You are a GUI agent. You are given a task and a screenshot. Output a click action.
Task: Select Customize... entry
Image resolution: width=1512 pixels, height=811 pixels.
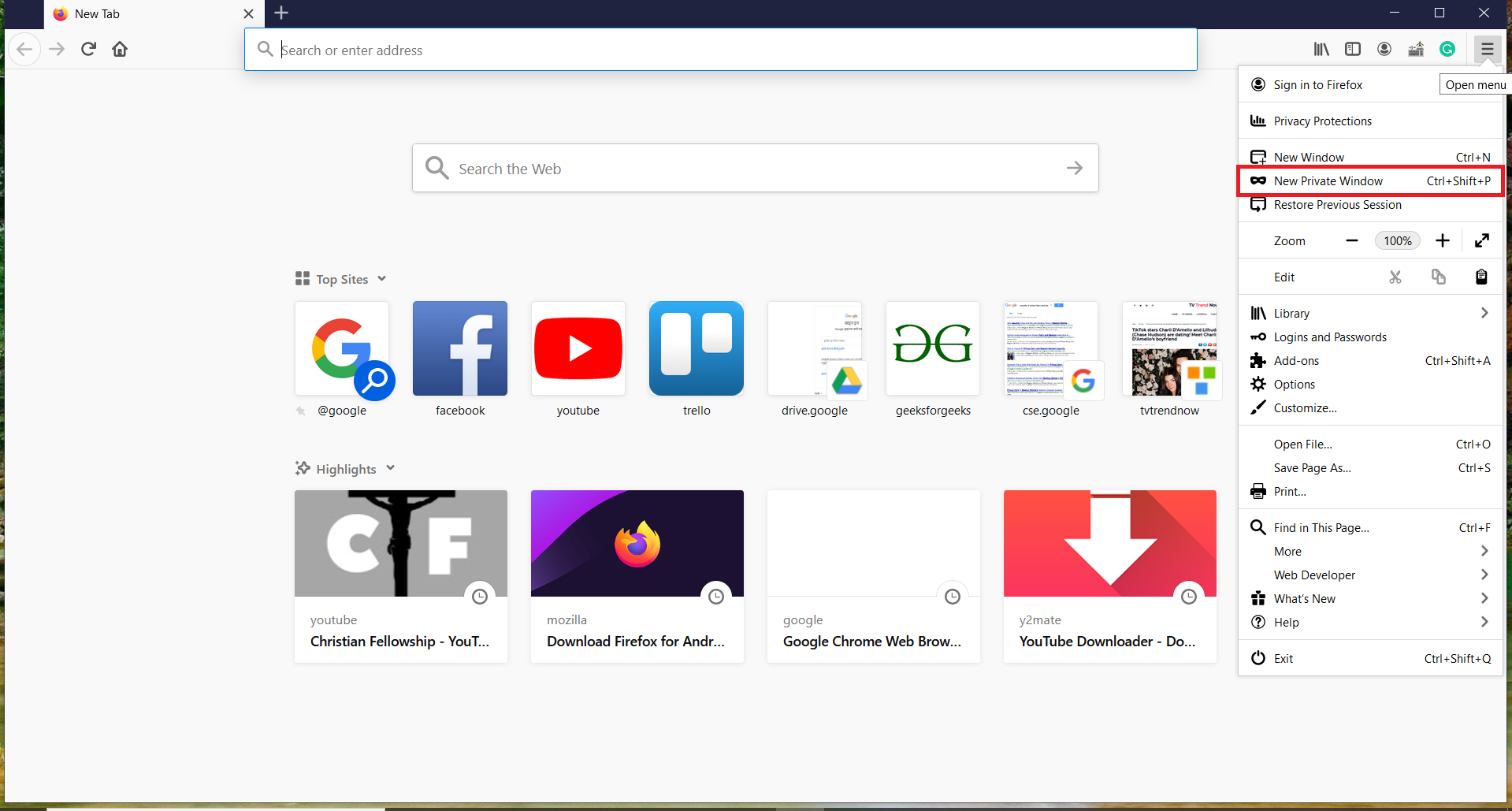1370,407
